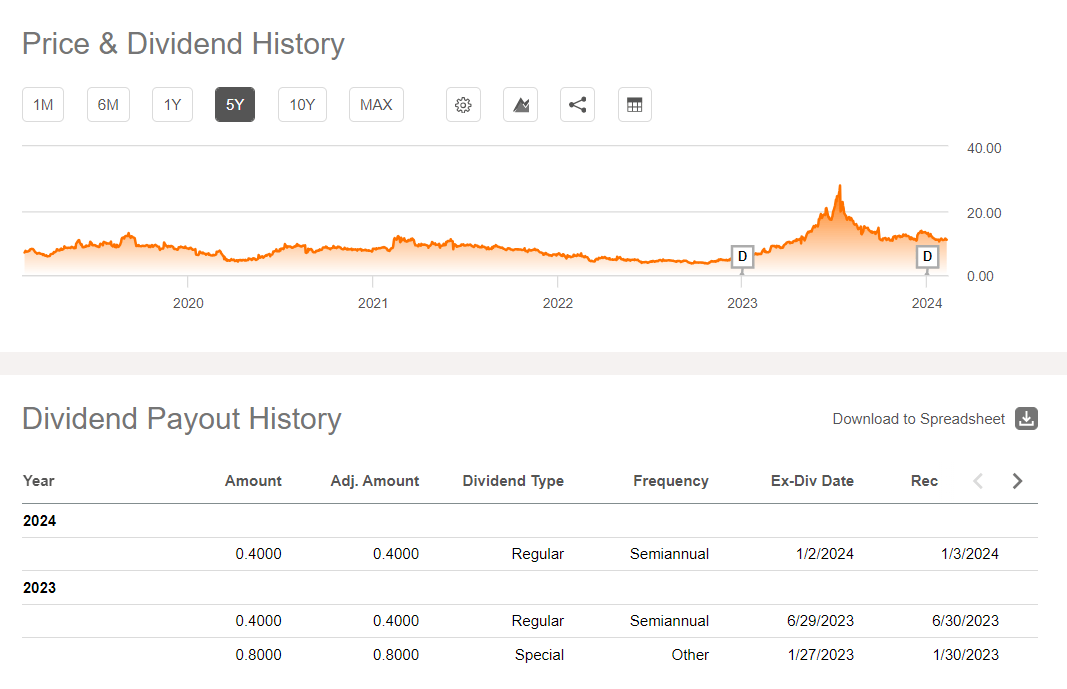Click the area chart type icon
This screenshot has height=689, width=1067.
click(520, 105)
